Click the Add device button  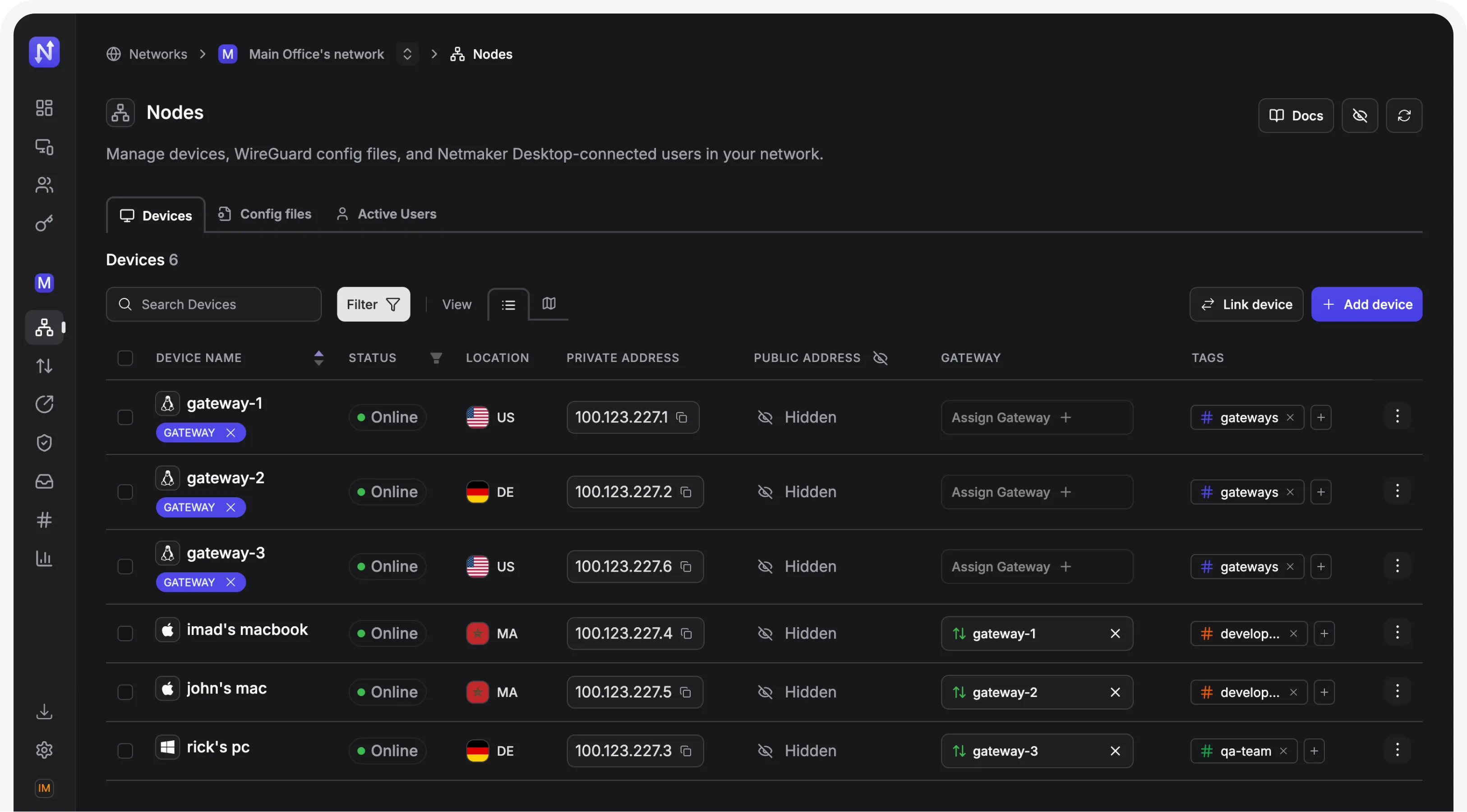pos(1366,304)
